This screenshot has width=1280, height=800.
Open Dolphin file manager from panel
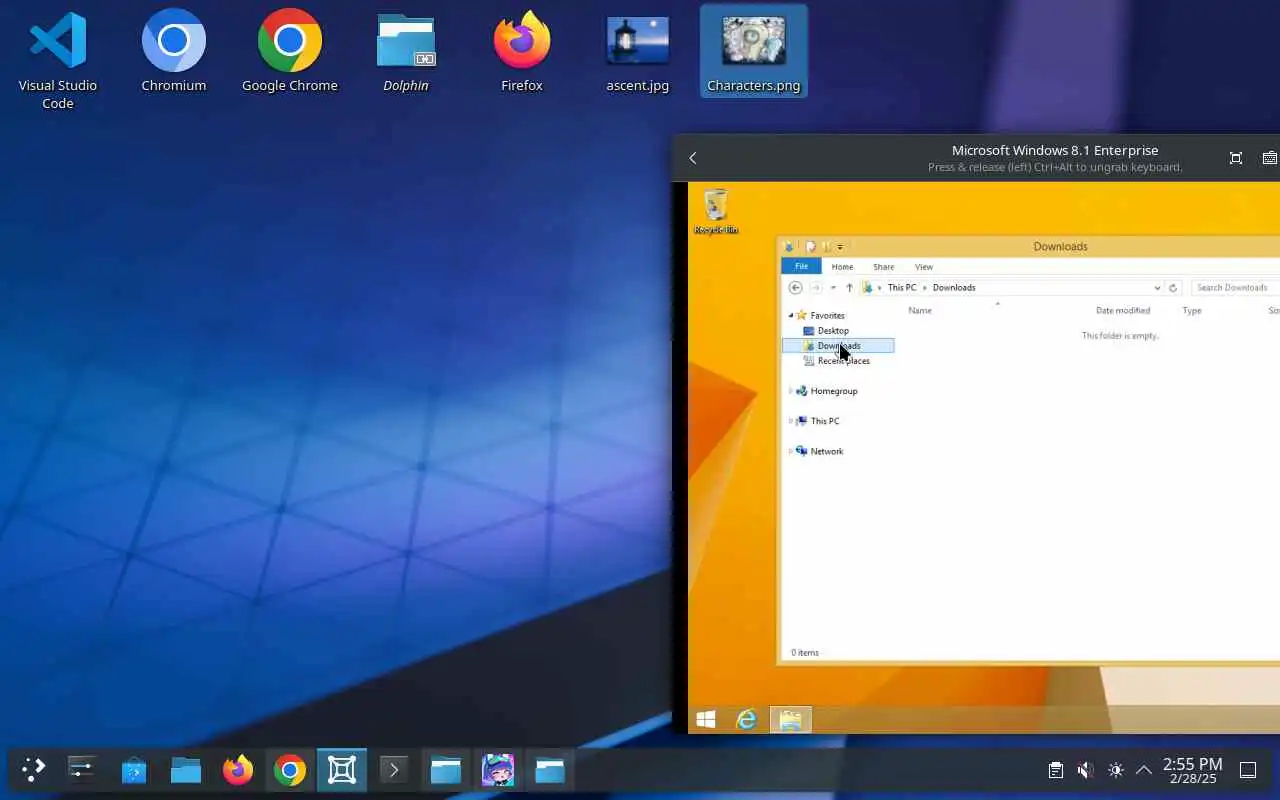(x=186, y=770)
